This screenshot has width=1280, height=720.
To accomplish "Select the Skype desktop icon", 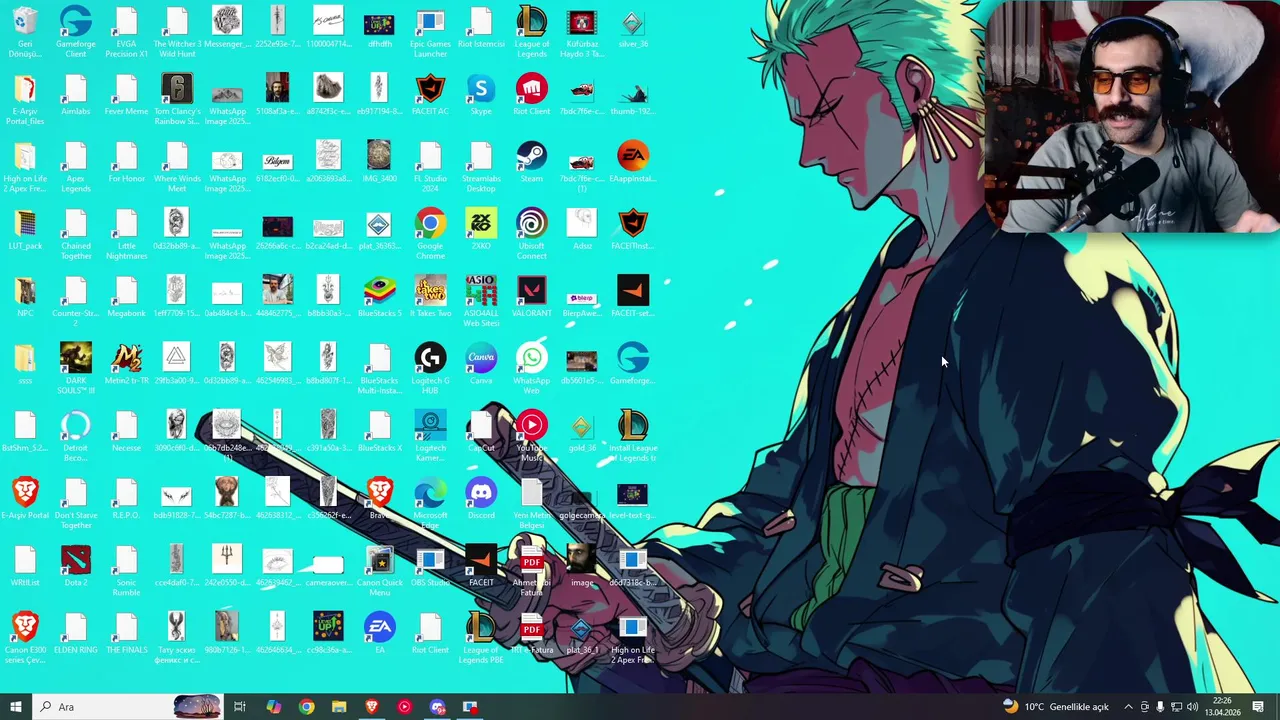I will [481, 95].
